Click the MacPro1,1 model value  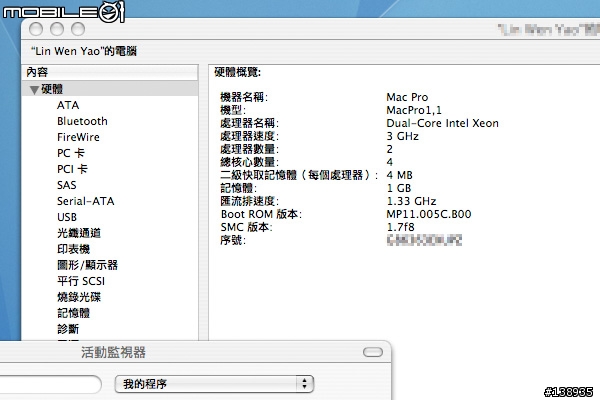point(414,110)
